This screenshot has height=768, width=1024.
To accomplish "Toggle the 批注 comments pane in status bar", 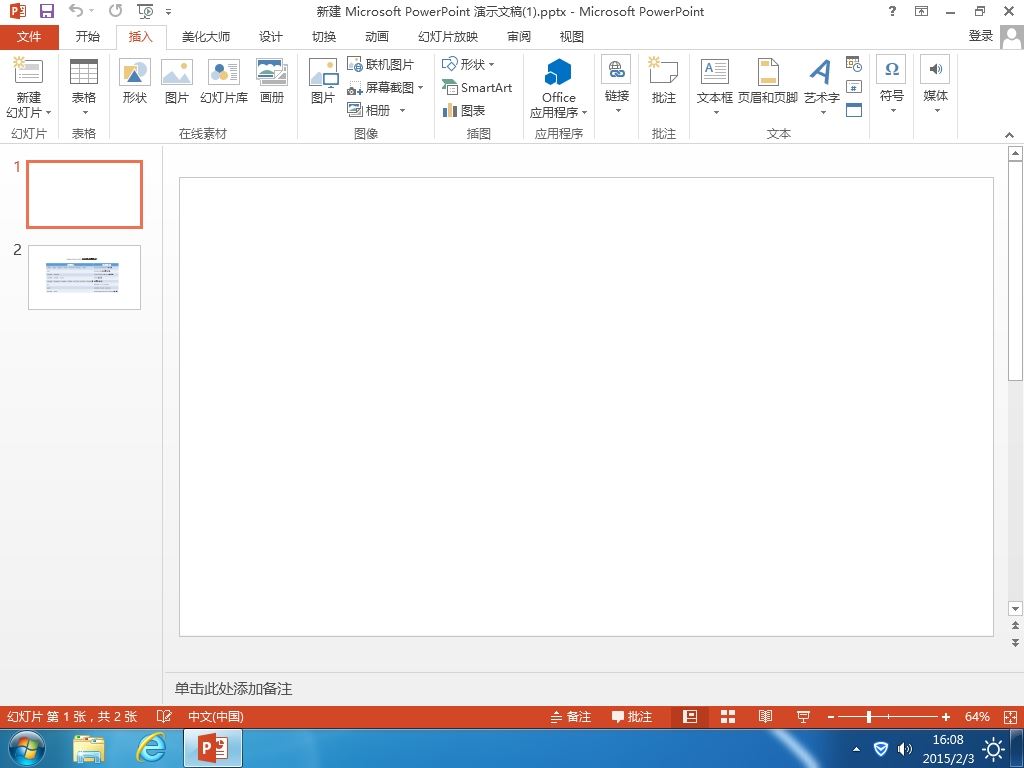I will pos(632,717).
